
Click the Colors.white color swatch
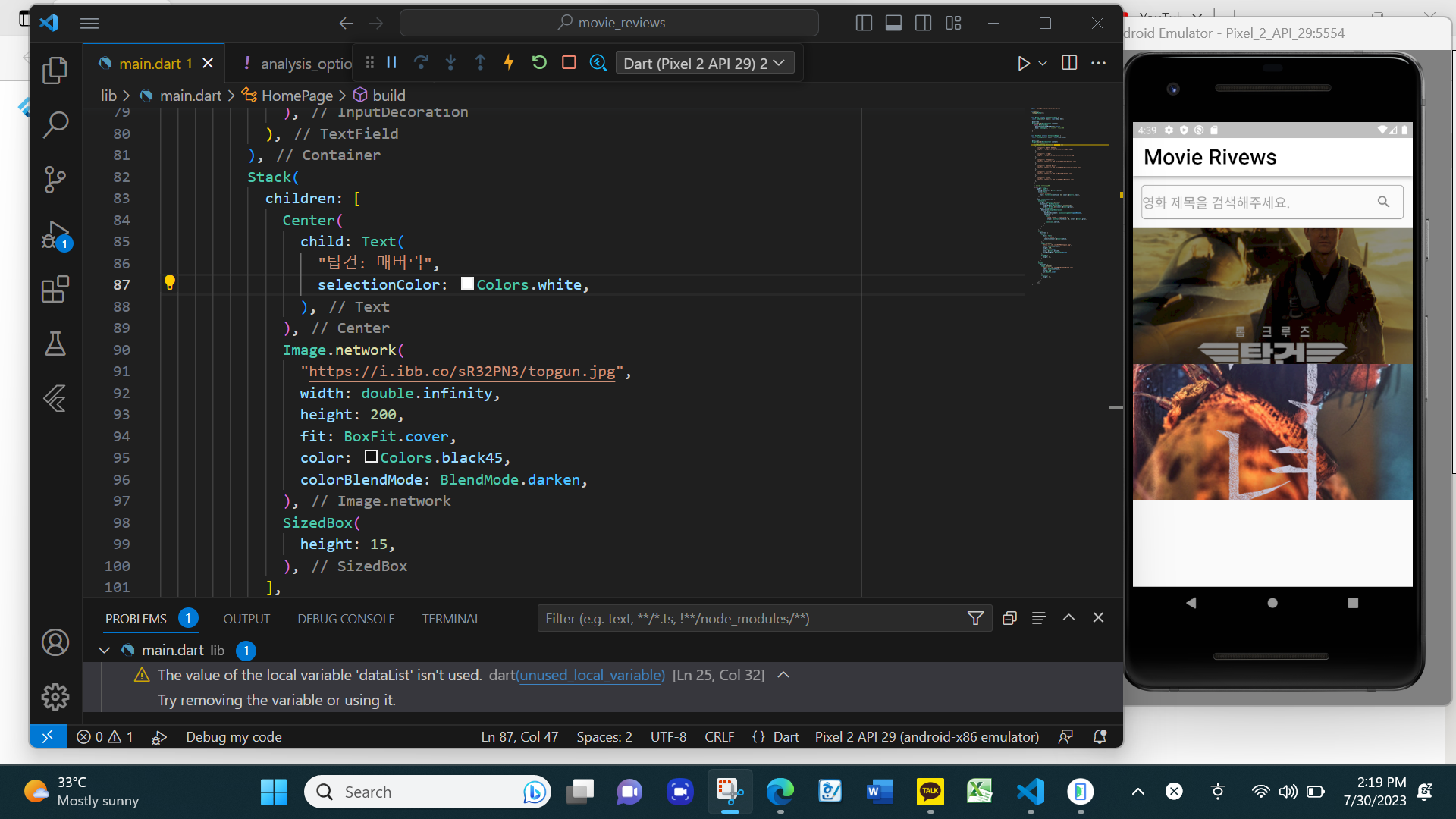[x=467, y=284]
